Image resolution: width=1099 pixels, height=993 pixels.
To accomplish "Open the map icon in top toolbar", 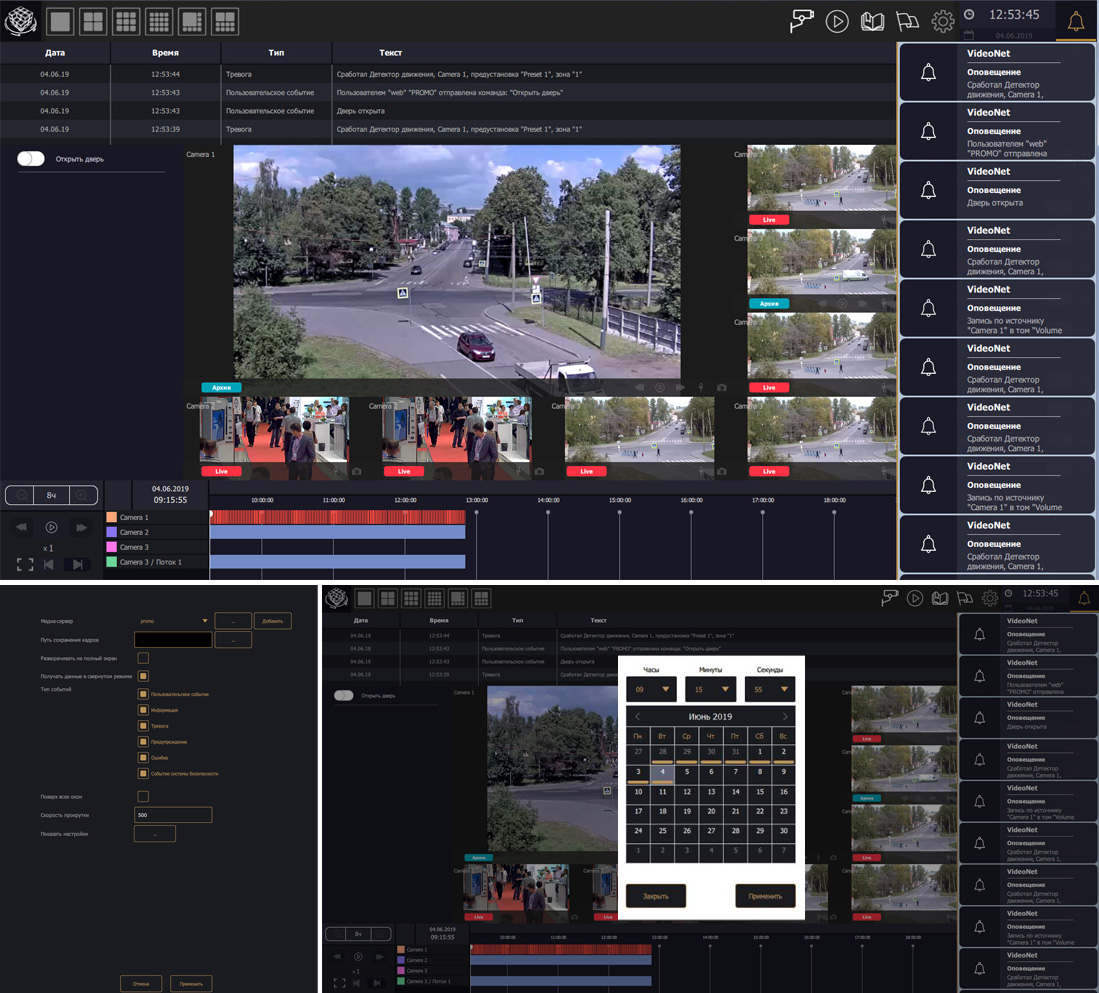I will pos(873,21).
